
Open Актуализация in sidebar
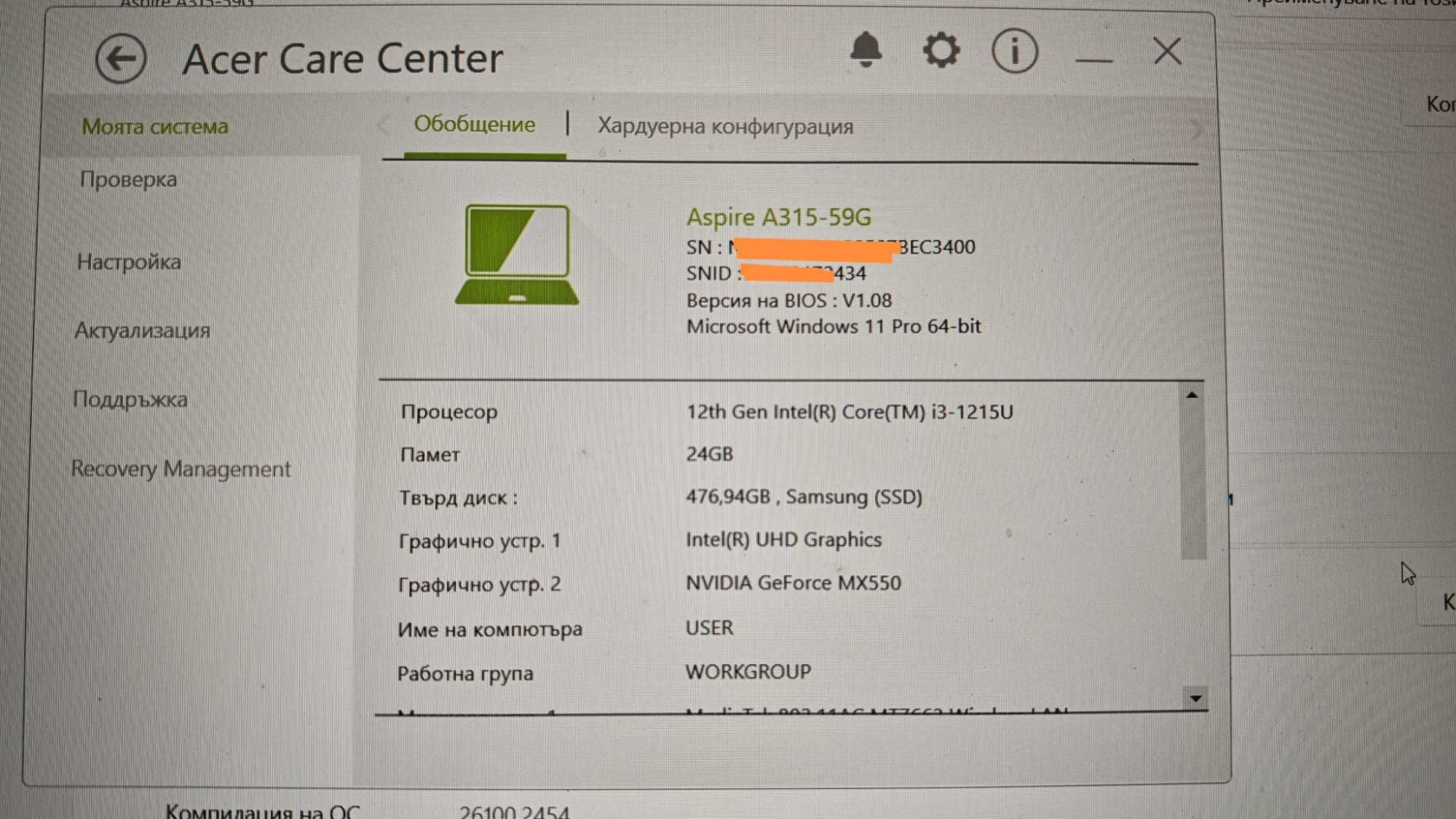142,331
